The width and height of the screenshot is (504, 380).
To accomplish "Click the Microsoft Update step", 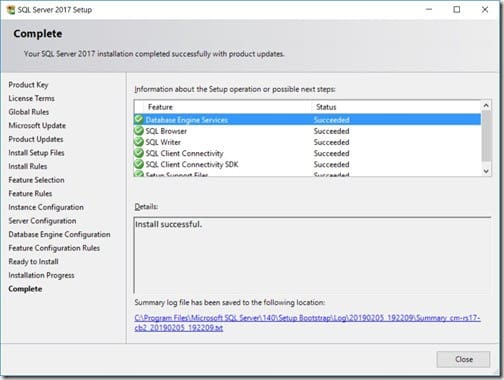I will (37, 125).
